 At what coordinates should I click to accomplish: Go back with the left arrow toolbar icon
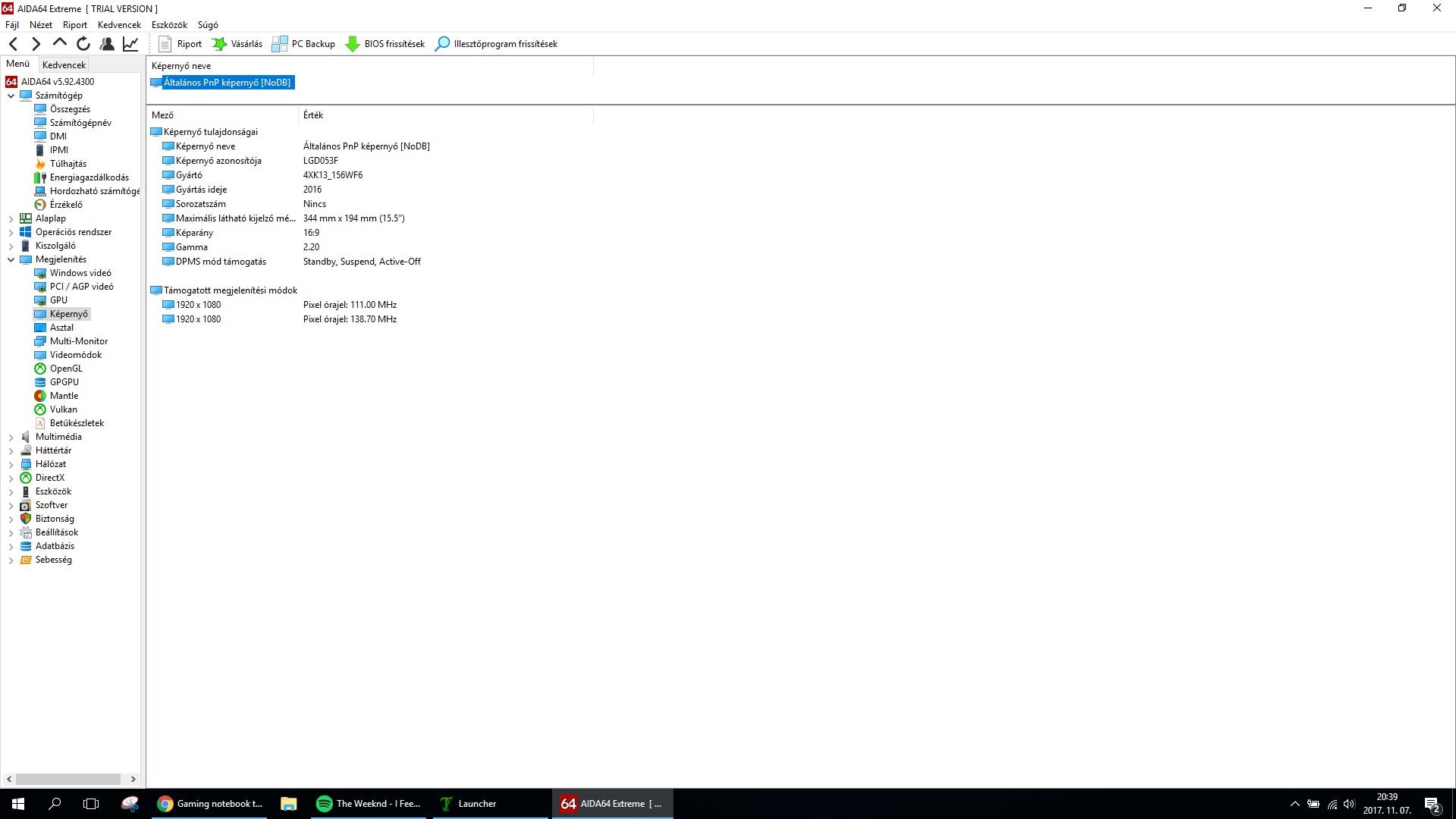(x=13, y=44)
